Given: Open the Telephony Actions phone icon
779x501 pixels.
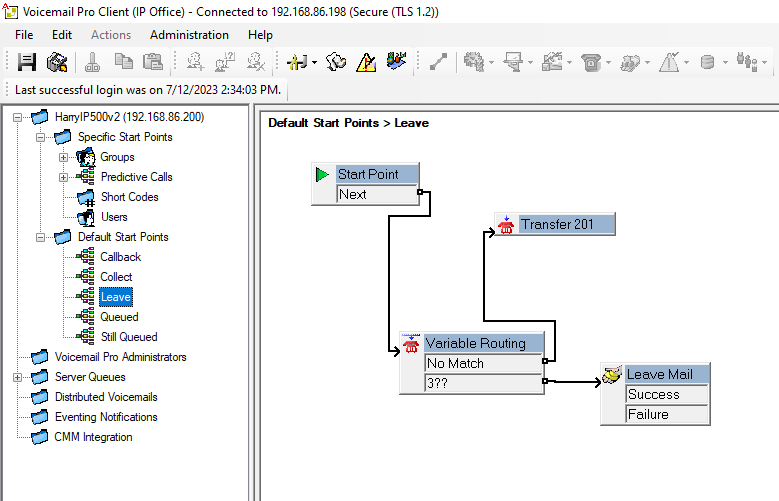Looking at the screenshot, I should coord(591,63).
